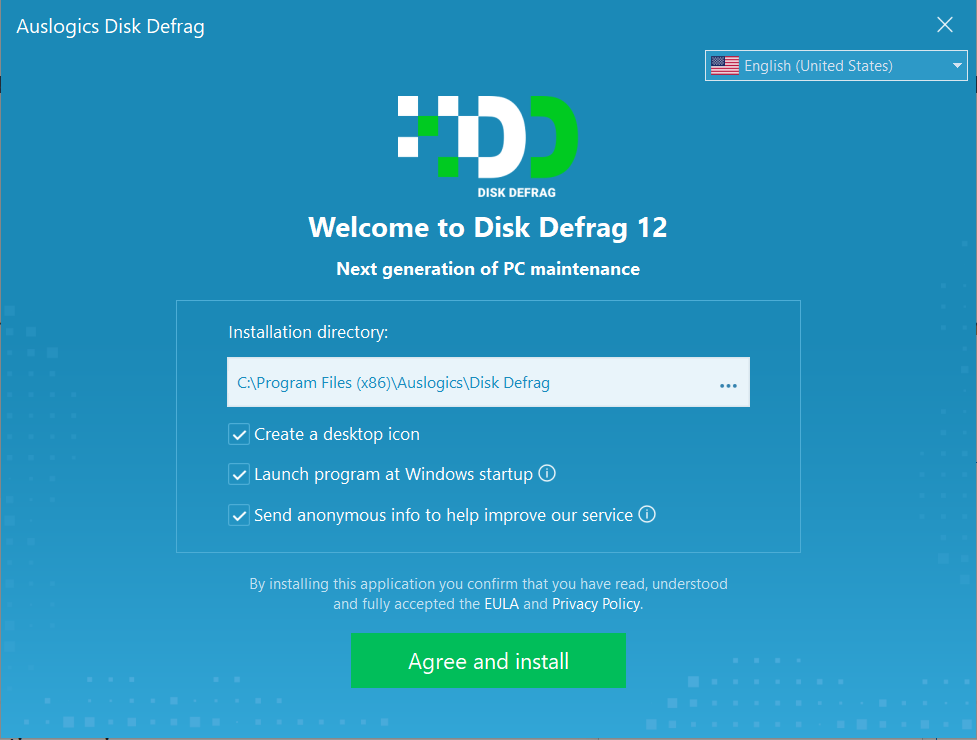Disable Launch program at Windows startup
Viewport: 977px width, 740px height.
point(237,473)
